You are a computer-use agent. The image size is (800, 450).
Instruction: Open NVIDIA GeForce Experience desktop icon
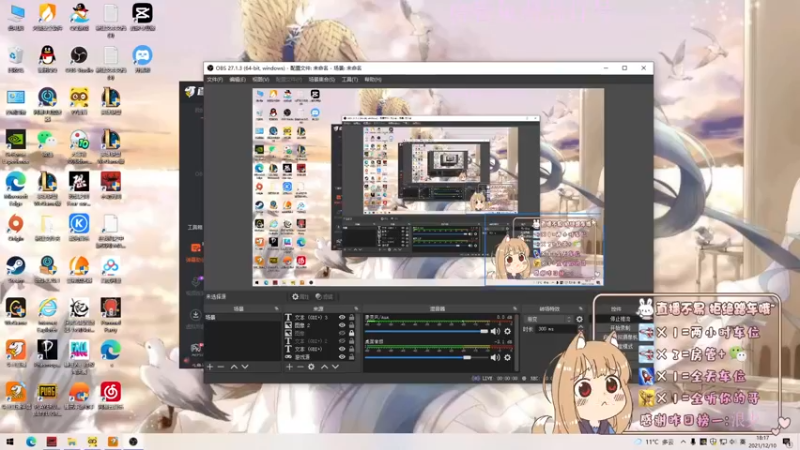pyautogui.click(x=16, y=145)
